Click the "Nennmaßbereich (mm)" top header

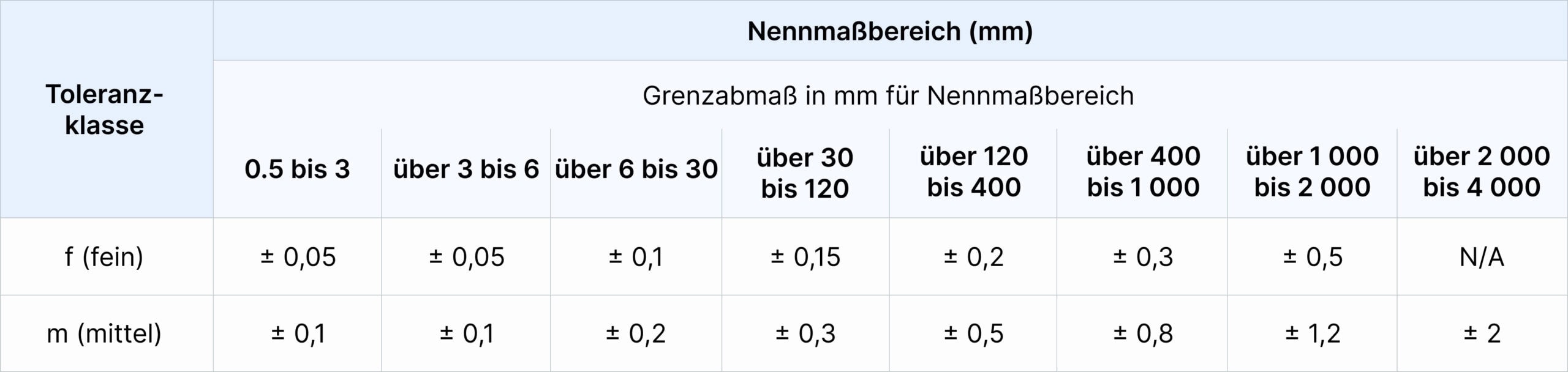tap(889, 31)
